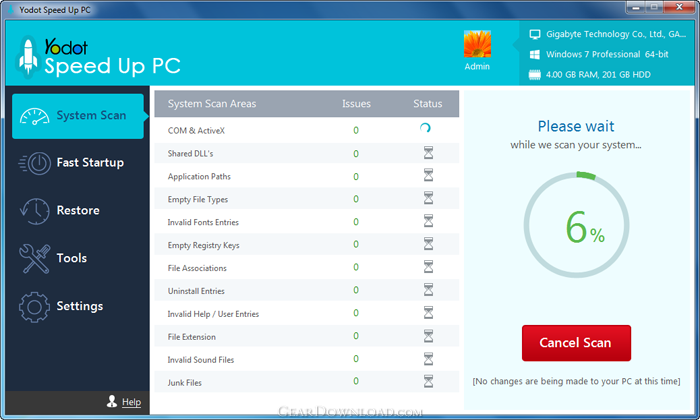The image size is (700, 420).
Task: Click the System Scan Areas column header
Action: (212, 104)
